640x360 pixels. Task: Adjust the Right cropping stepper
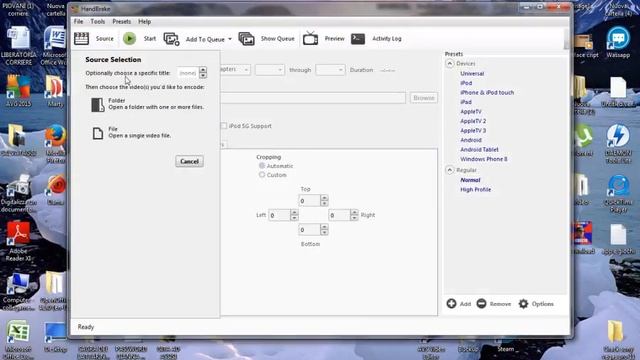(354, 215)
